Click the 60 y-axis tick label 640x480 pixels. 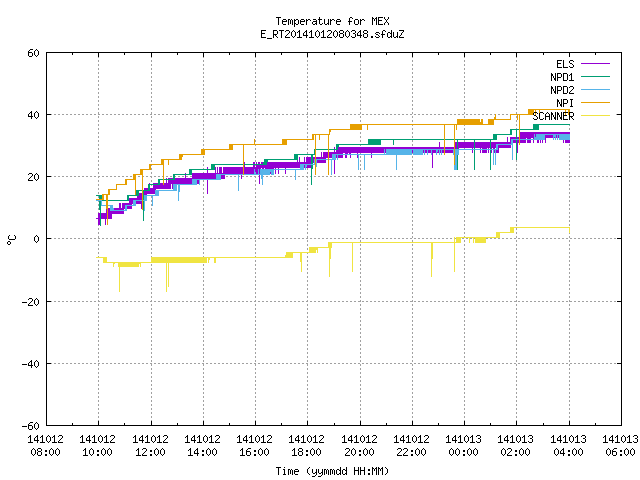(33, 53)
